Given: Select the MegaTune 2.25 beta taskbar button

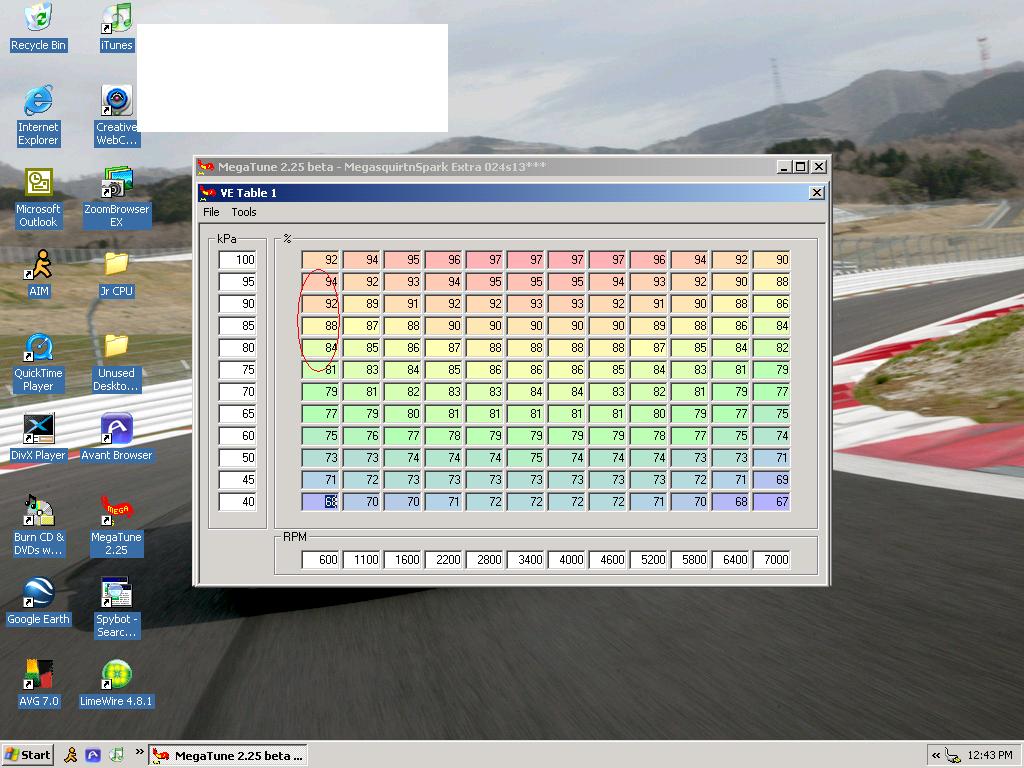Looking at the screenshot, I should coord(226,755).
